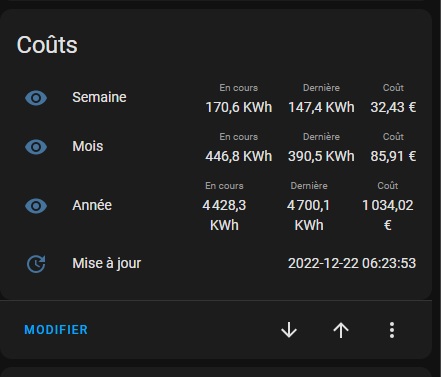Click the Mise à jour label
Viewport: 441px width, 377px height.
tap(107, 263)
